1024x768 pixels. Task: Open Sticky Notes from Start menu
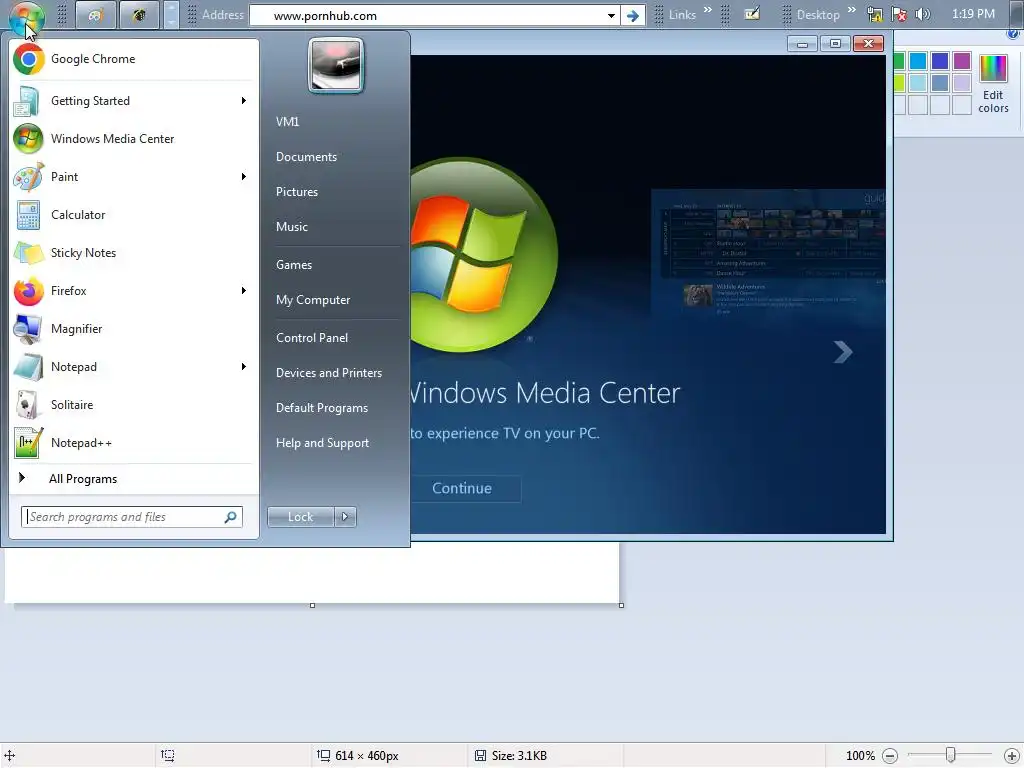133,253
